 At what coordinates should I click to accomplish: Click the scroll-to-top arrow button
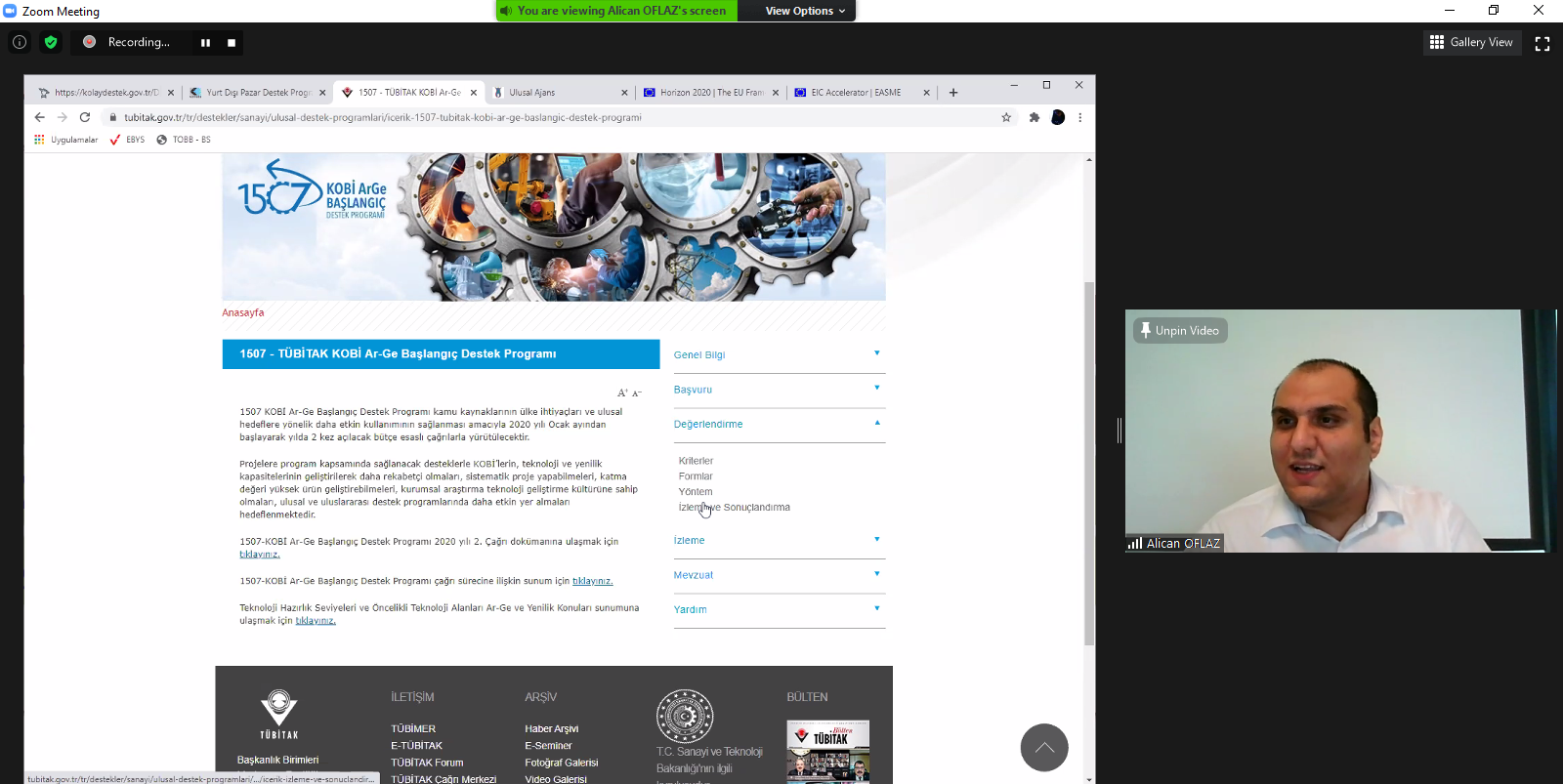(x=1044, y=748)
